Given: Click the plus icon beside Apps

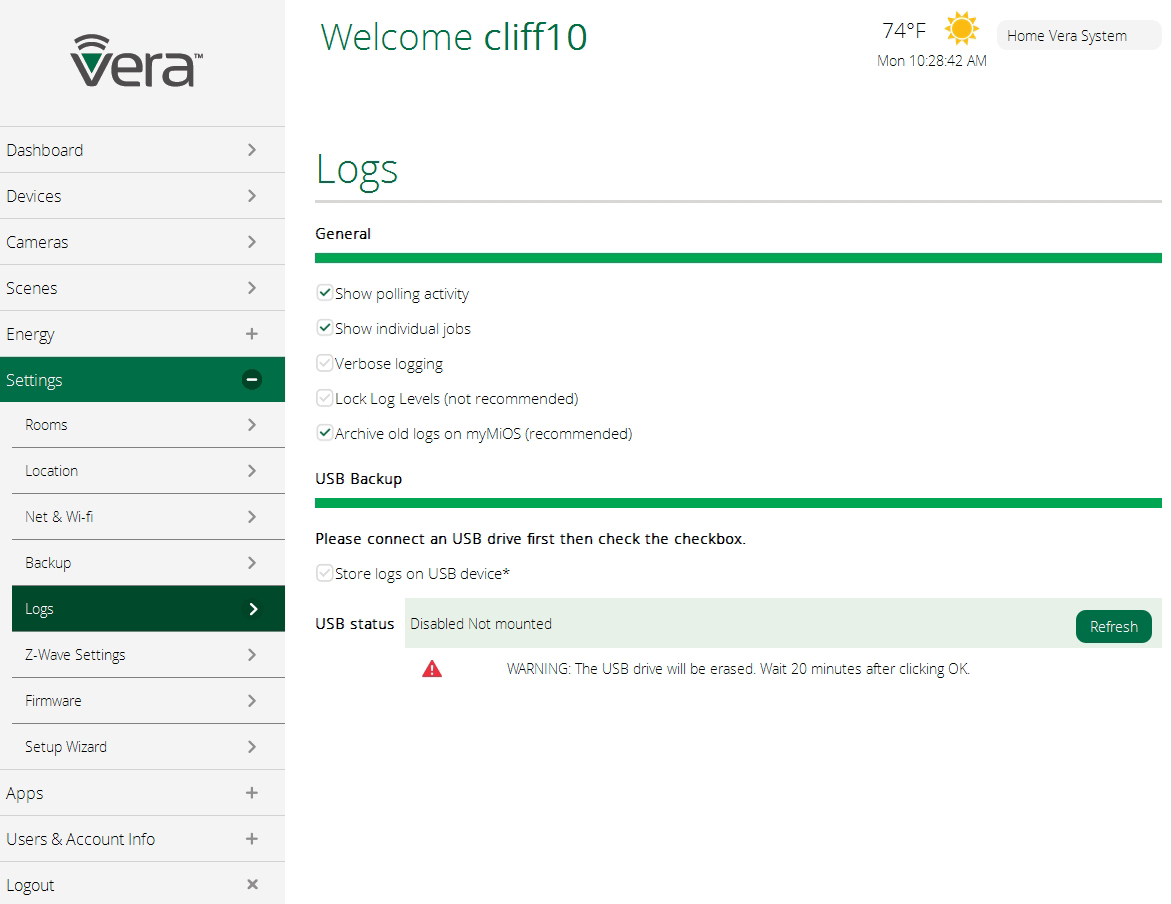Looking at the screenshot, I should [x=252, y=793].
